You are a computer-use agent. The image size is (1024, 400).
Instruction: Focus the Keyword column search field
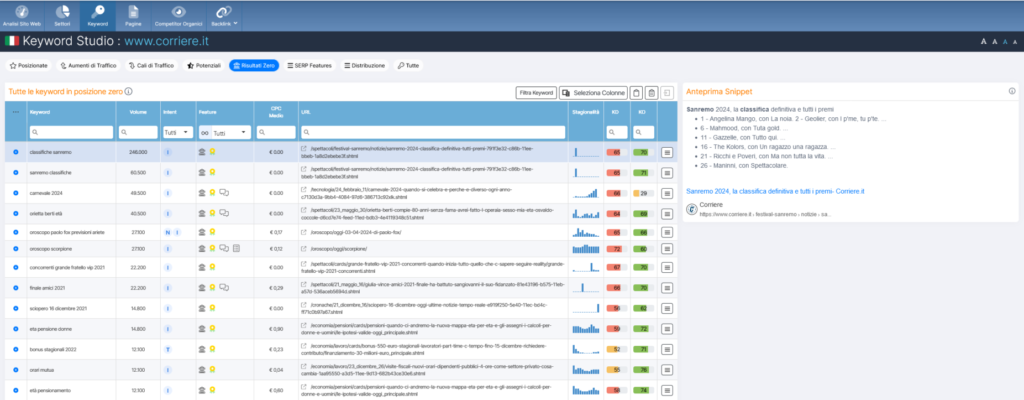coord(71,132)
